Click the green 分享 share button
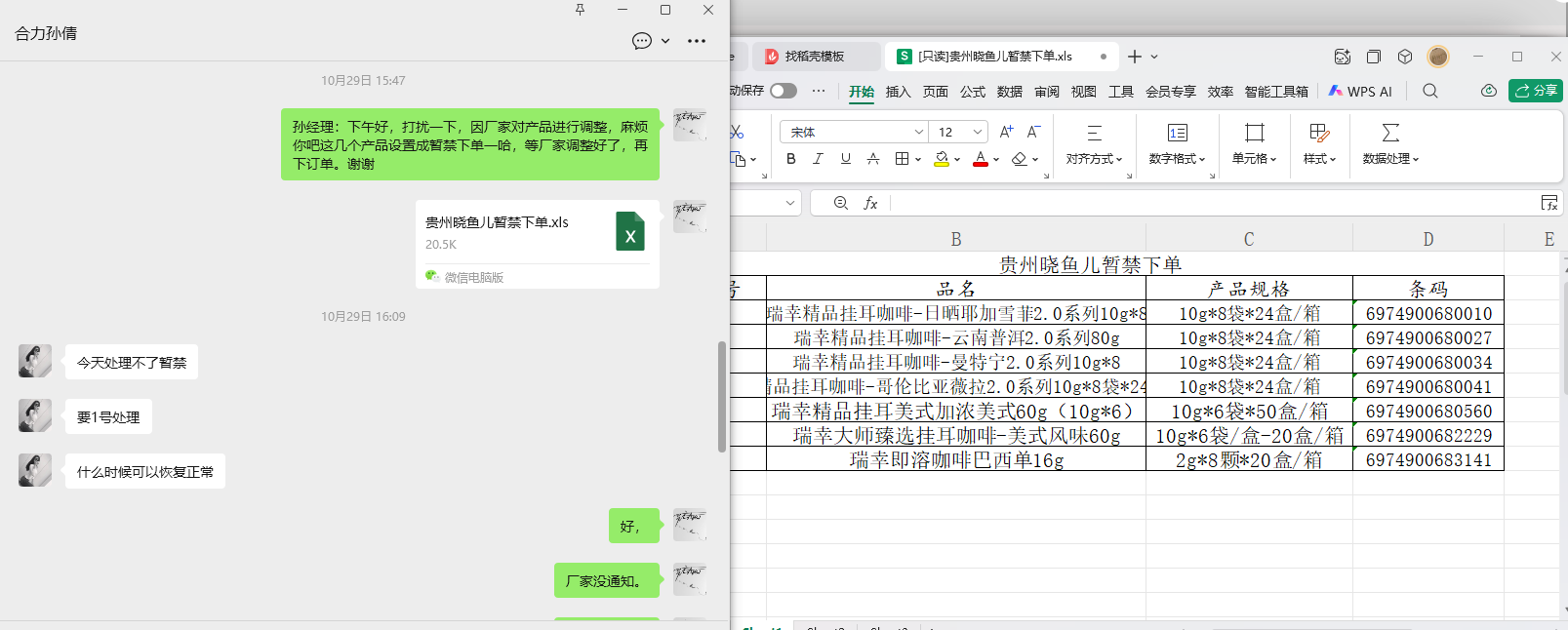The width and height of the screenshot is (1568, 630). (1536, 91)
